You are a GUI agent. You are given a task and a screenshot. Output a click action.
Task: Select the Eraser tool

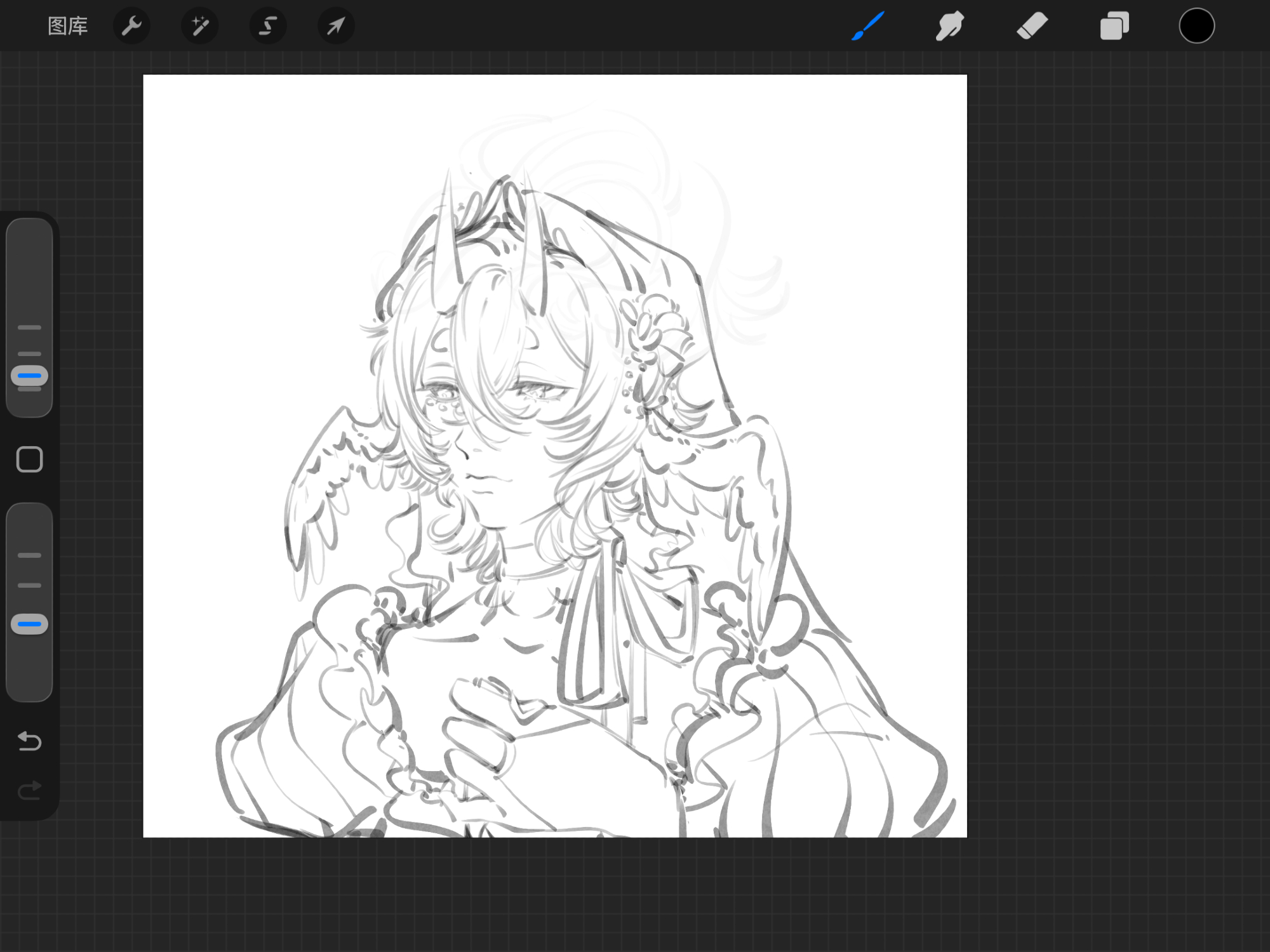[1032, 26]
